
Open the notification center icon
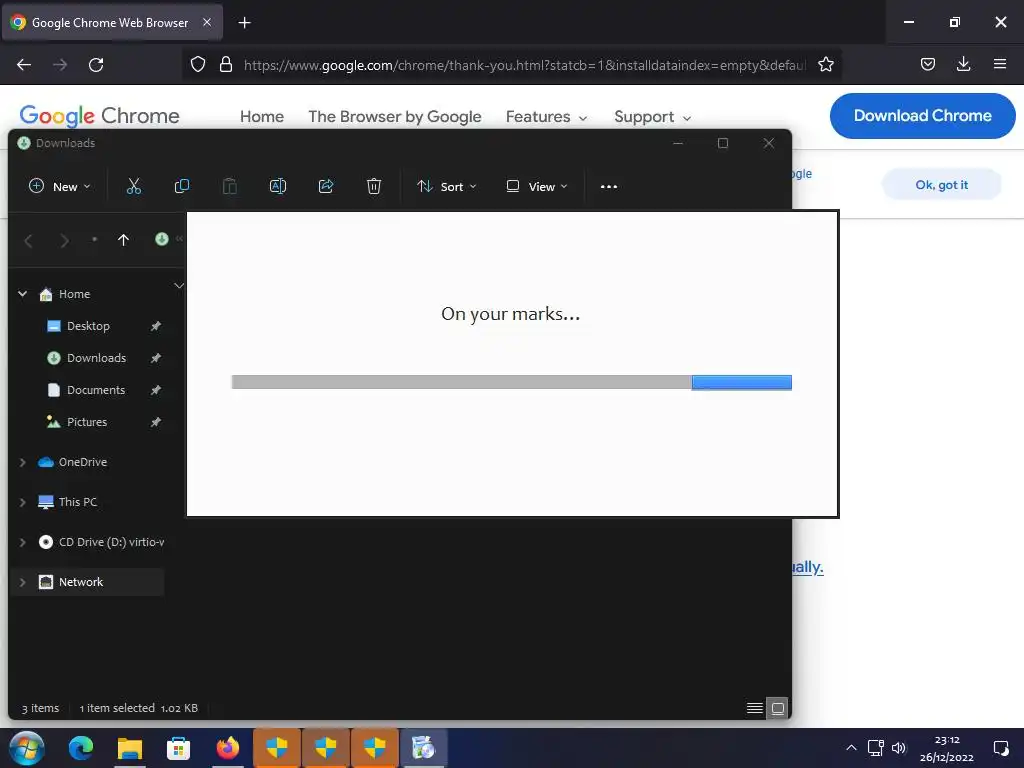click(x=1000, y=748)
